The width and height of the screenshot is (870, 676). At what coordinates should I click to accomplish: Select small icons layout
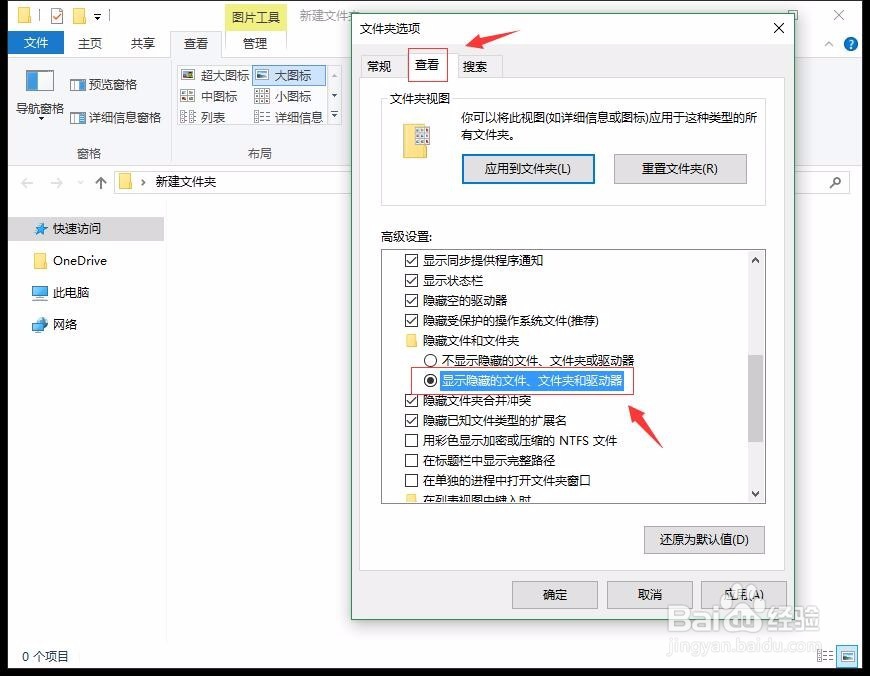pos(283,97)
